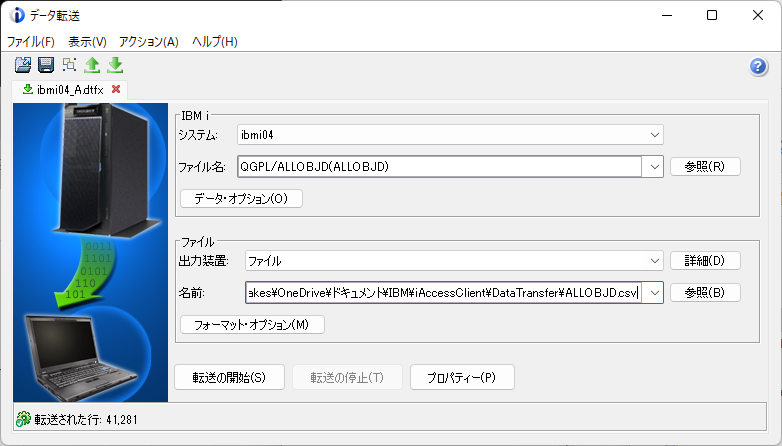Click the 参照(R) browse button
Viewport: 782px width, 446px height.
tap(705, 167)
